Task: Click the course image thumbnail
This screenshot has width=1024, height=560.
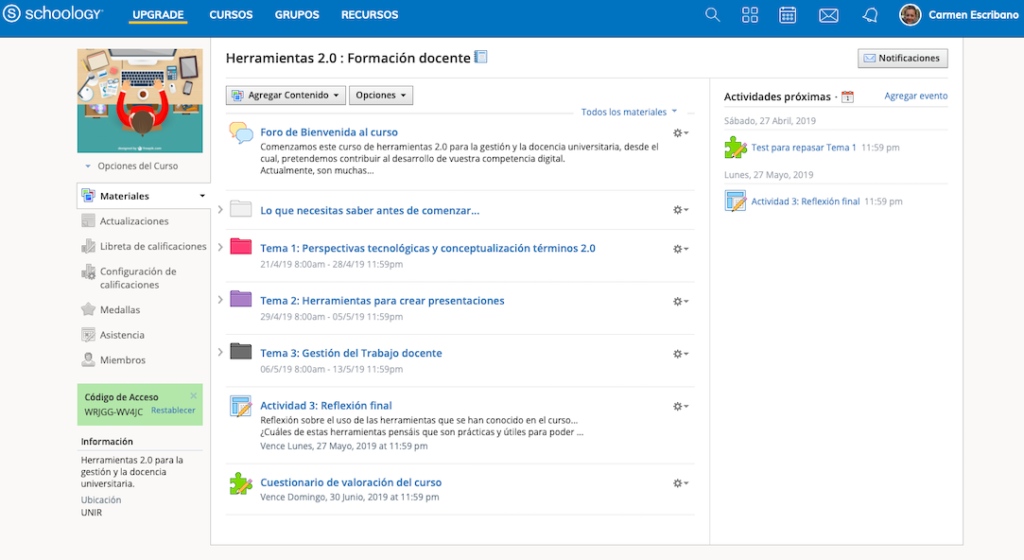Action: pos(140,101)
